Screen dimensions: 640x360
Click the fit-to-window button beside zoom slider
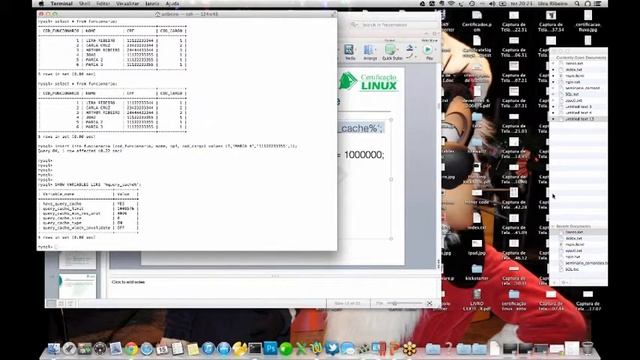coord(429,303)
